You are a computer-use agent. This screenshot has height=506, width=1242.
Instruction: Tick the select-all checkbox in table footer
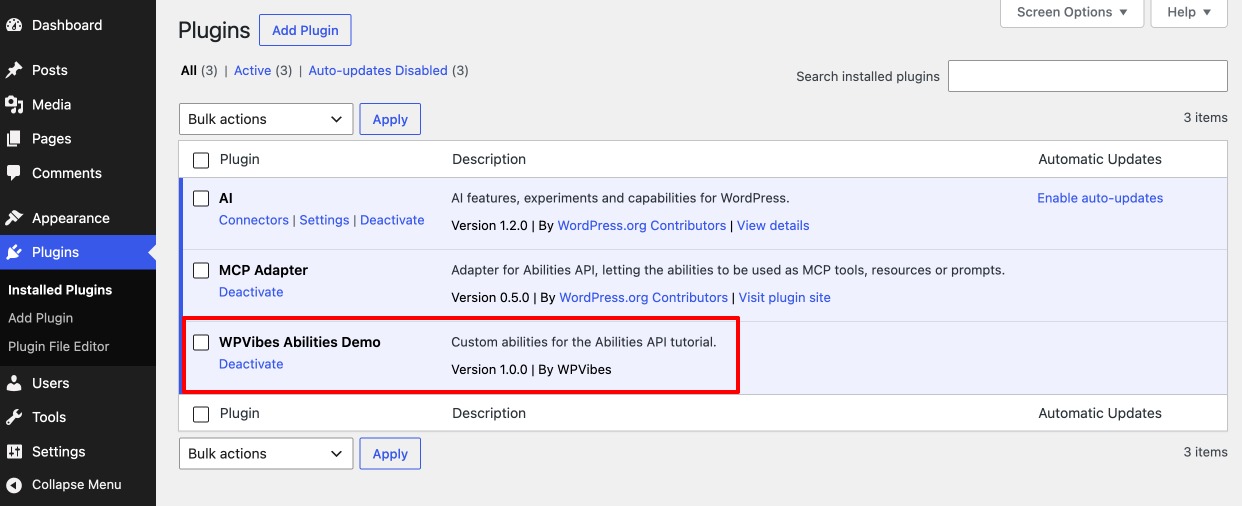(201, 414)
